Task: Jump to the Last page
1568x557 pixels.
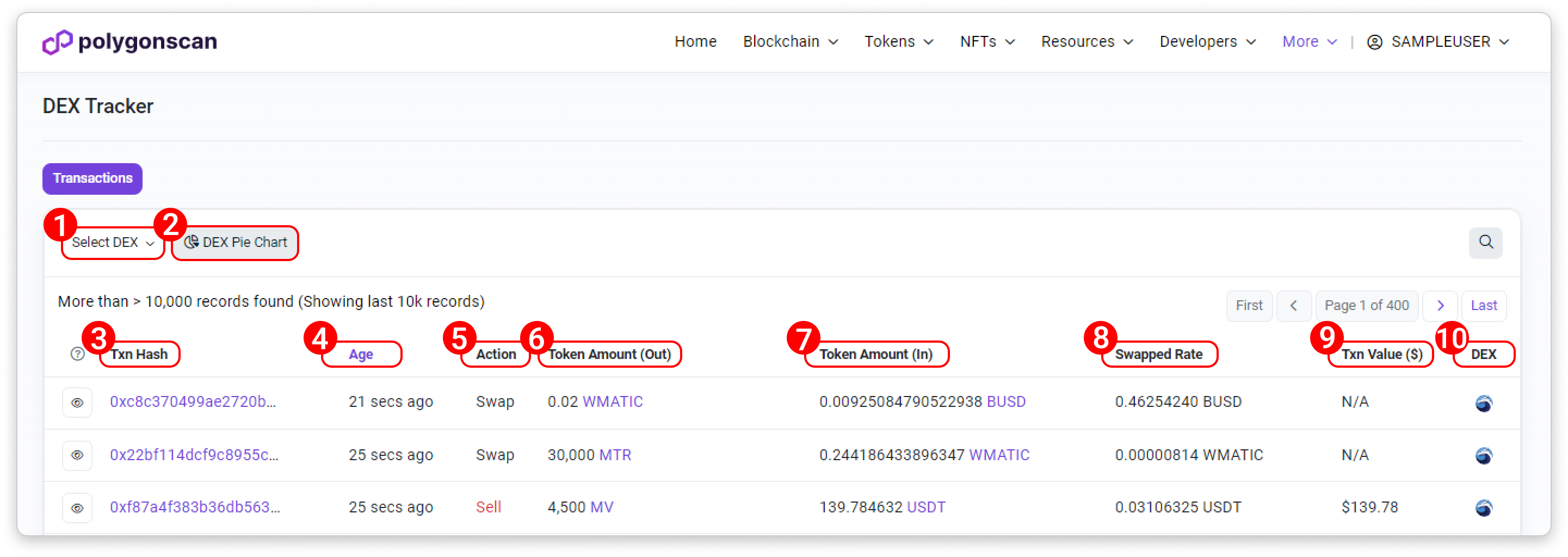Action: point(1483,306)
